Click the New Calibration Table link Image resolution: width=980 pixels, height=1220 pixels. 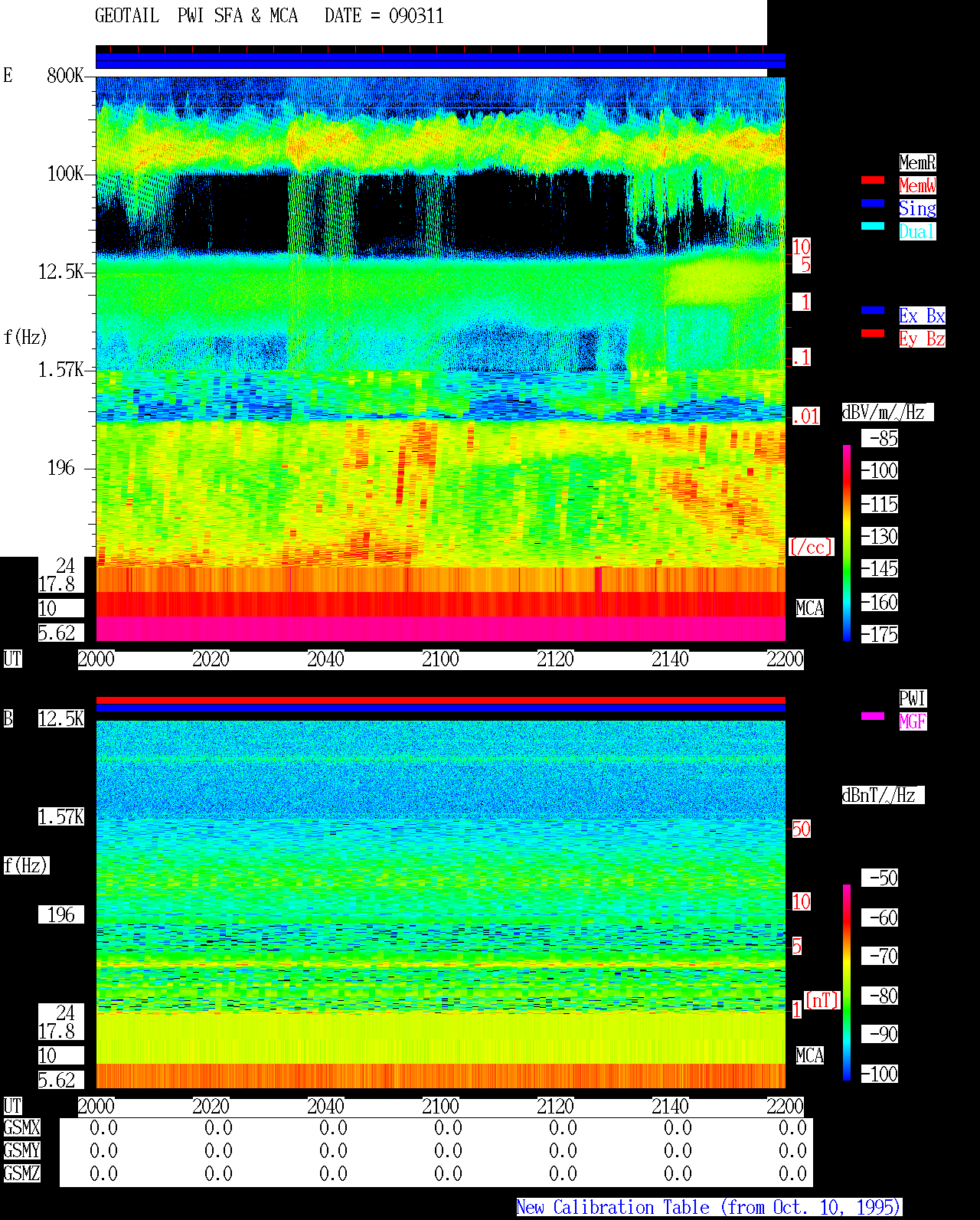point(709,1207)
